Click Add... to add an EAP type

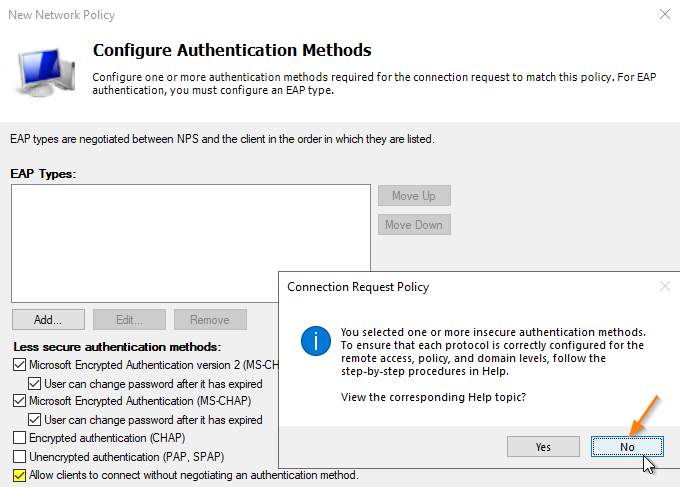click(x=47, y=320)
